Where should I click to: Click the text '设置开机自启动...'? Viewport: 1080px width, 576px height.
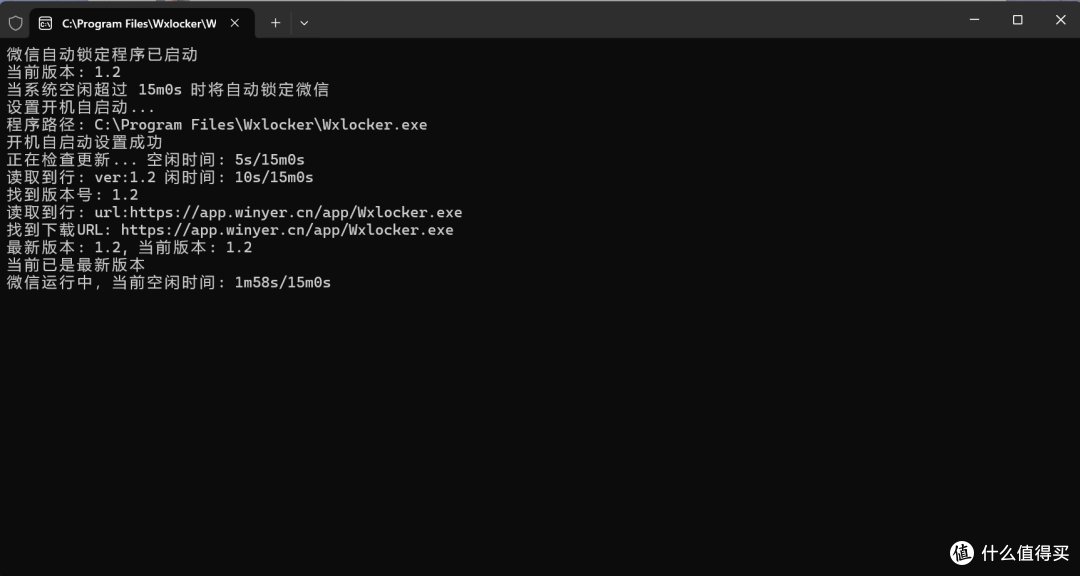(x=81, y=107)
